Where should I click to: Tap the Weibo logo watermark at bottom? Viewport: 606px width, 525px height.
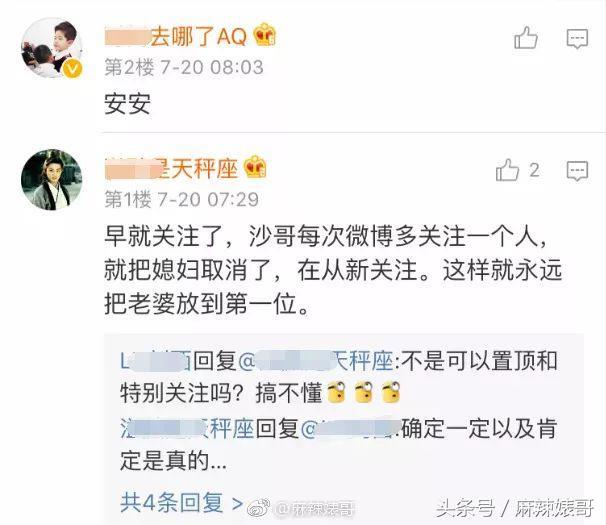point(259,508)
